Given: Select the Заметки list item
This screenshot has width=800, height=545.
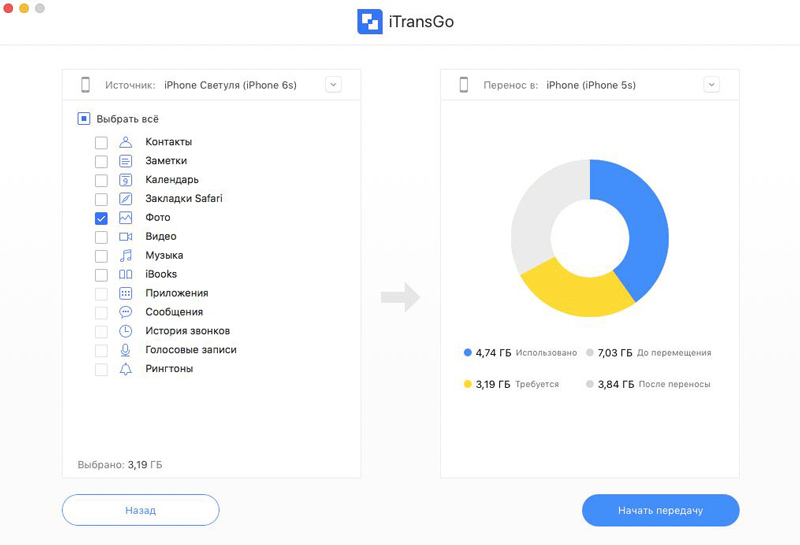Looking at the screenshot, I should tap(166, 161).
